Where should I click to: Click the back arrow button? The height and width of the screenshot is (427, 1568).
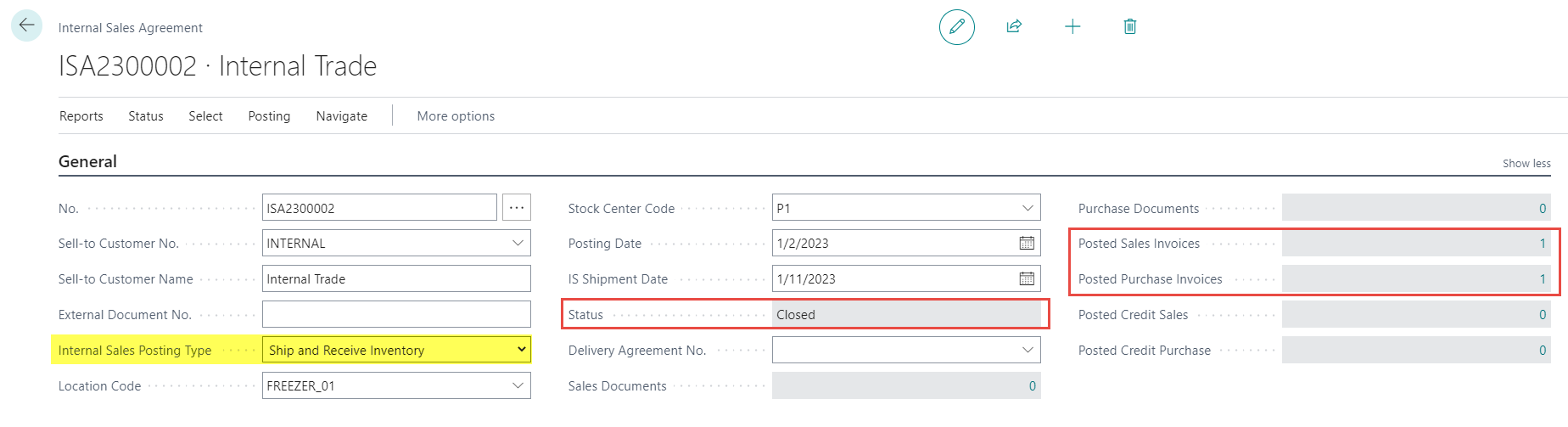[x=26, y=25]
